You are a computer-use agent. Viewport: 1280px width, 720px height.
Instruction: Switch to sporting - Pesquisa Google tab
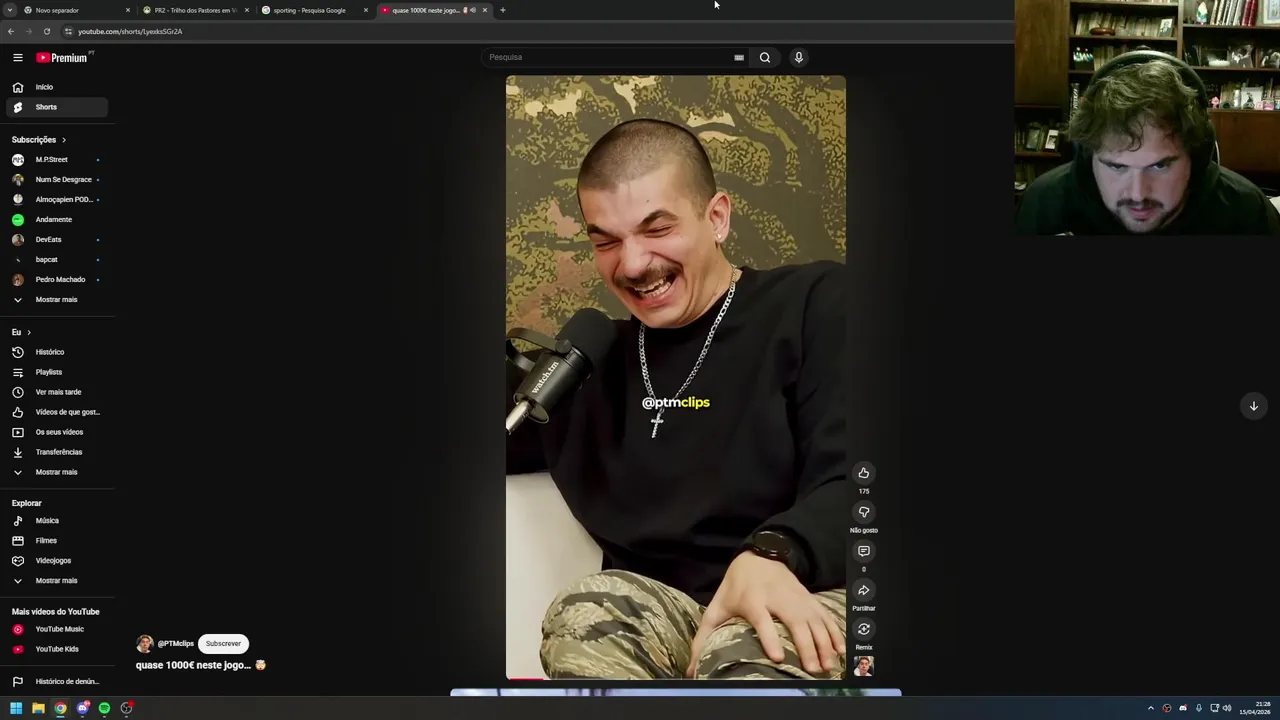point(315,10)
